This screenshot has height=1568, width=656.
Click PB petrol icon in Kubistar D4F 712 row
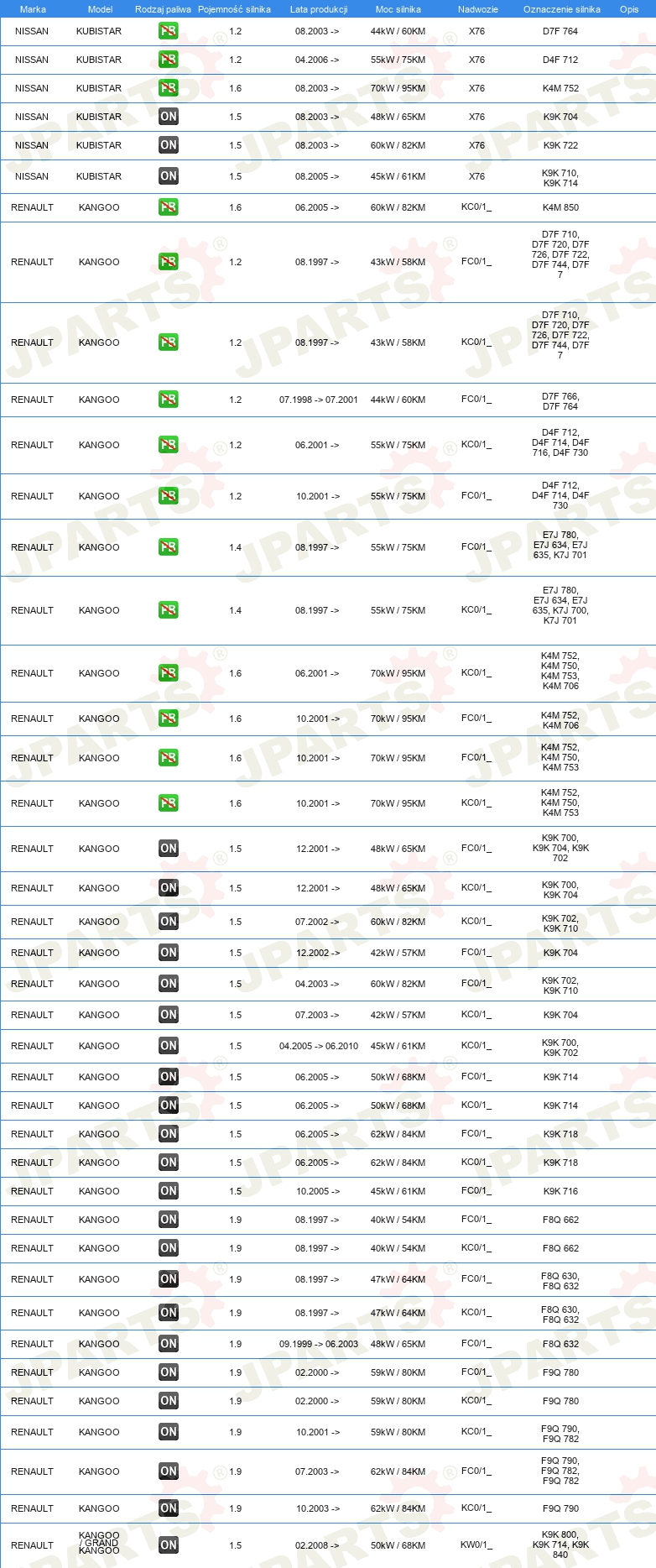coord(169,60)
